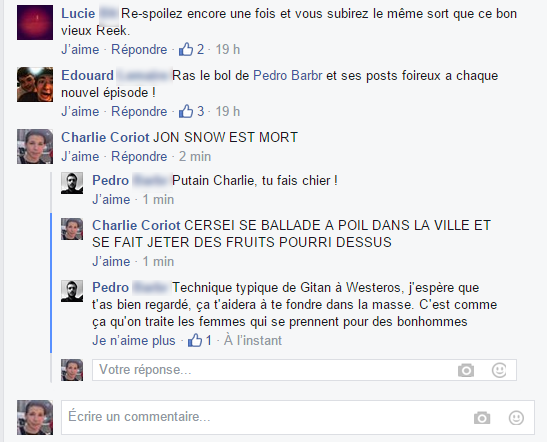Attach a photo via the comment box camera icon
Screen dimensions: 547x442
[x=482, y=418]
